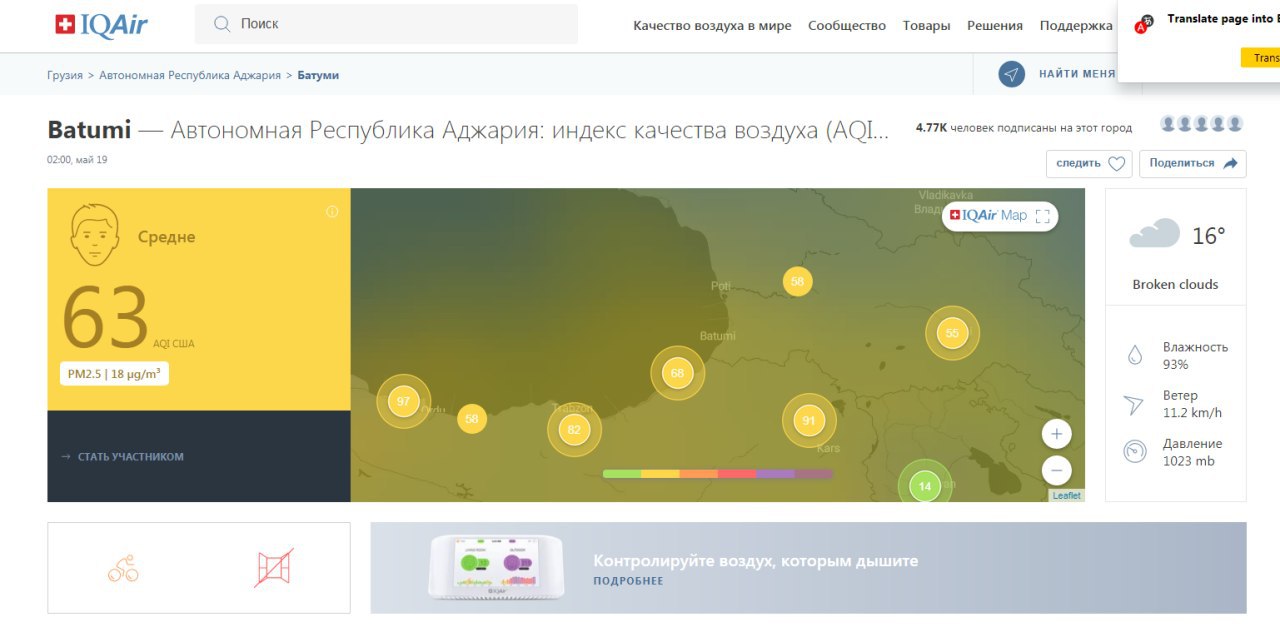Zoom out the map with minus
The width and height of the screenshot is (1280, 632).
(x=1056, y=470)
